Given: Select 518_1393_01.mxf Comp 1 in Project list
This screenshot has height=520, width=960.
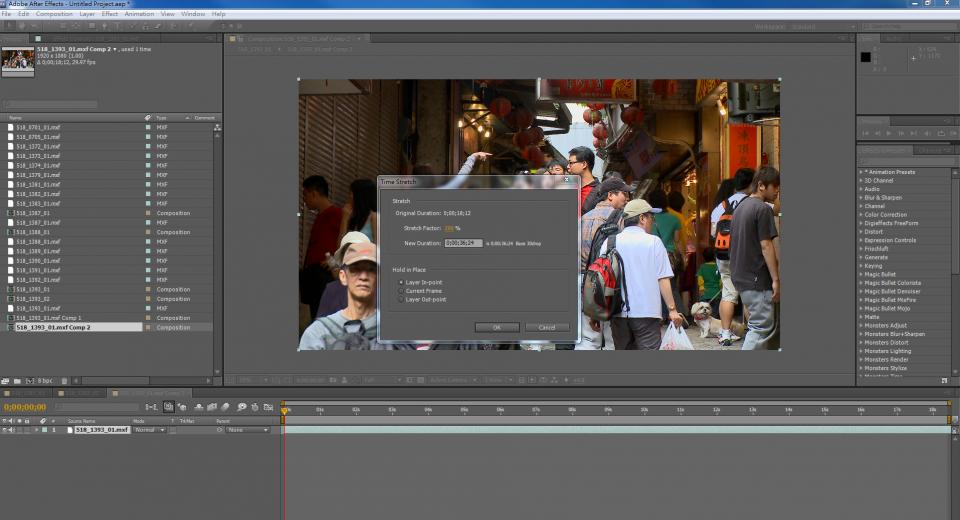Looking at the screenshot, I should (x=49, y=318).
